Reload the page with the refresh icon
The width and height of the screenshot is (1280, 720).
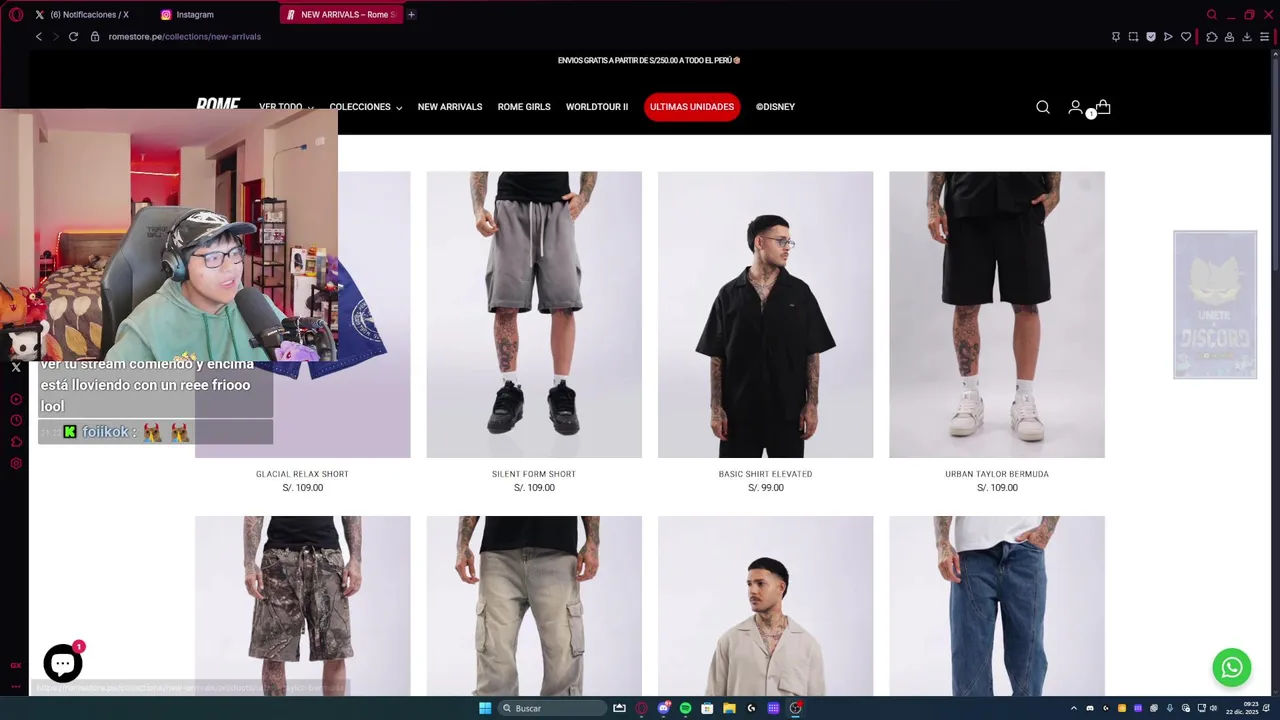[73, 36]
